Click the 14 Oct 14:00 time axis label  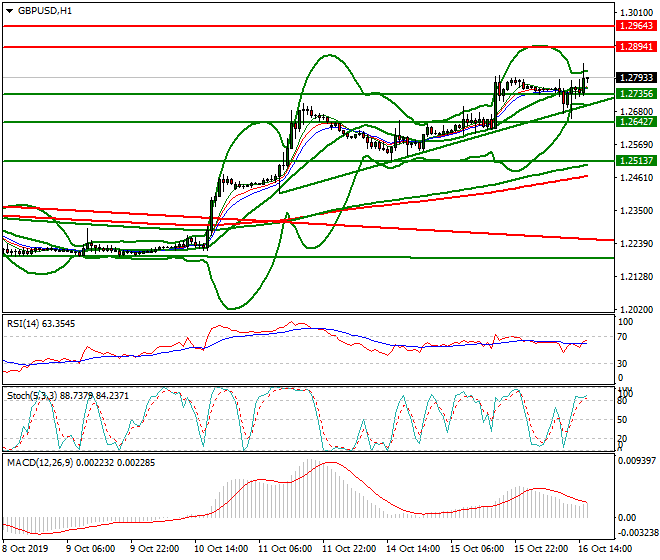click(x=413, y=549)
